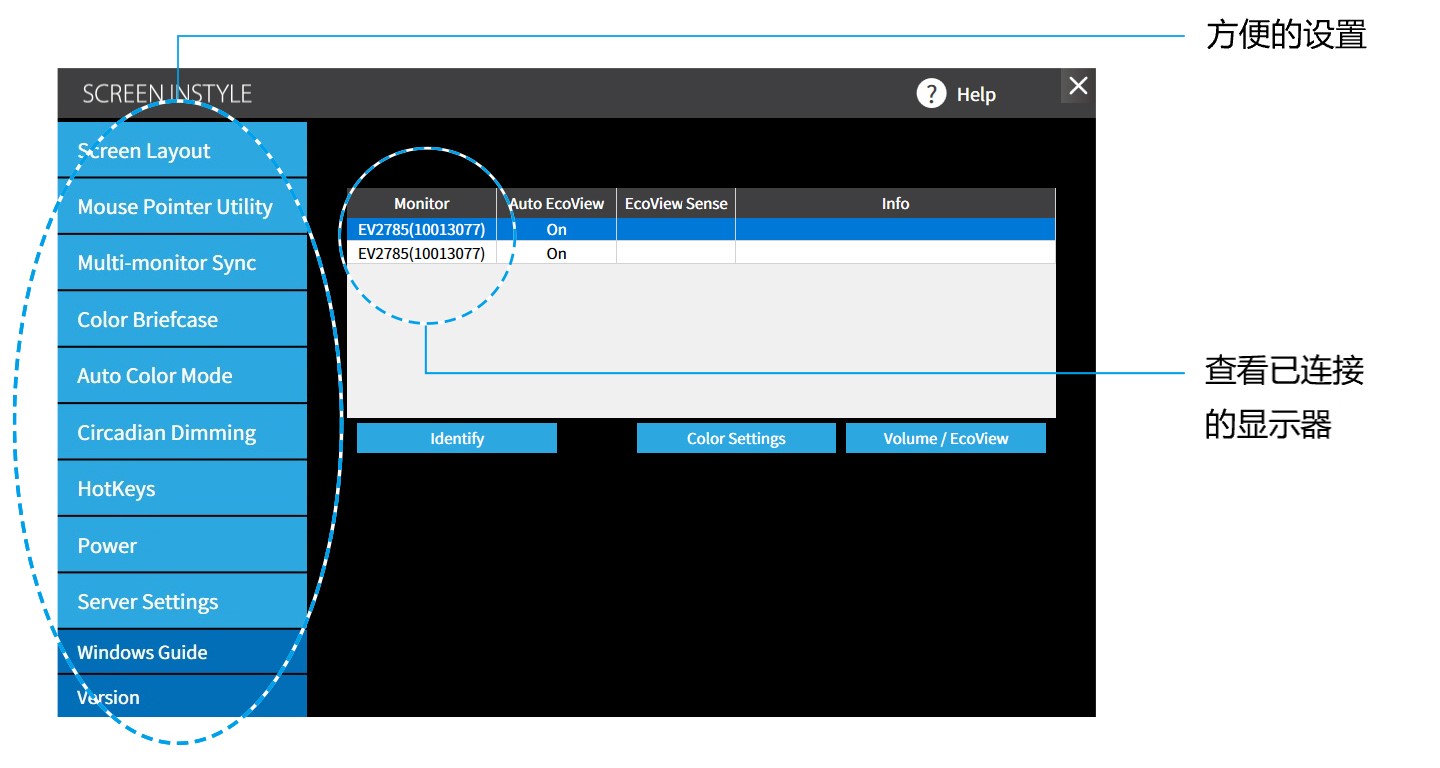Open the Screen Layout section

click(182, 150)
